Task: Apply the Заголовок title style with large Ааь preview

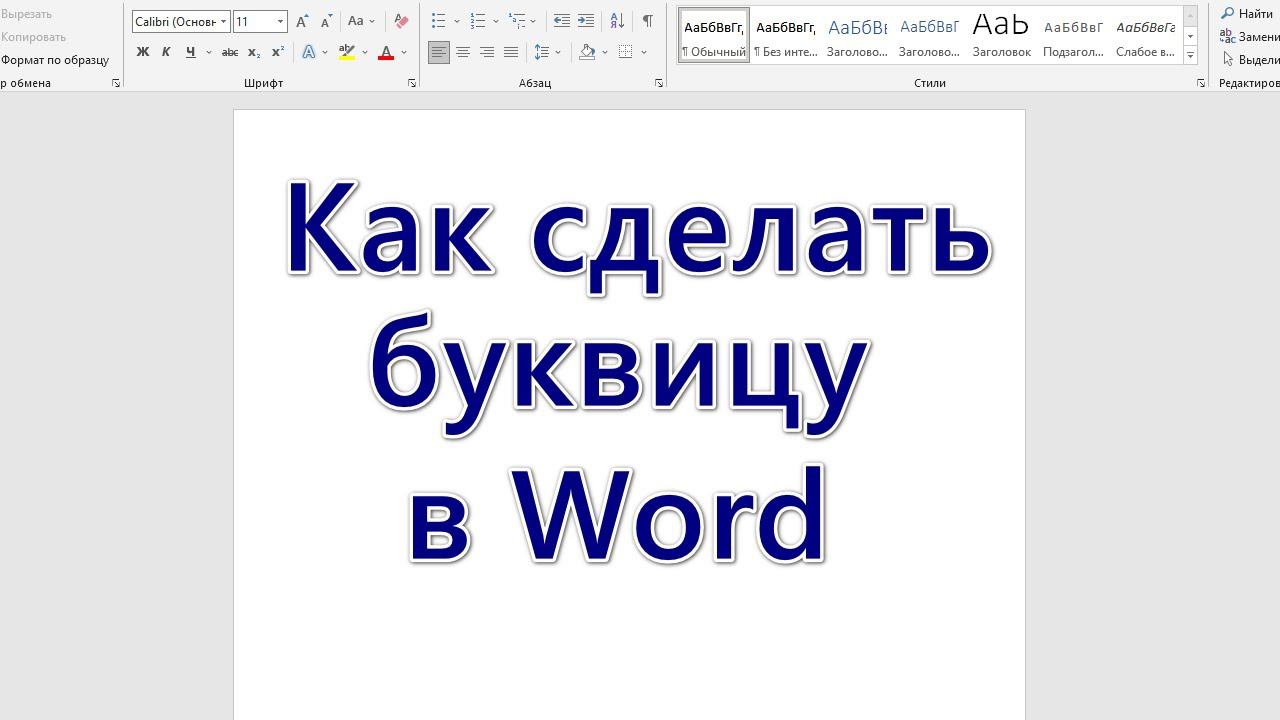Action: click(x=1001, y=35)
